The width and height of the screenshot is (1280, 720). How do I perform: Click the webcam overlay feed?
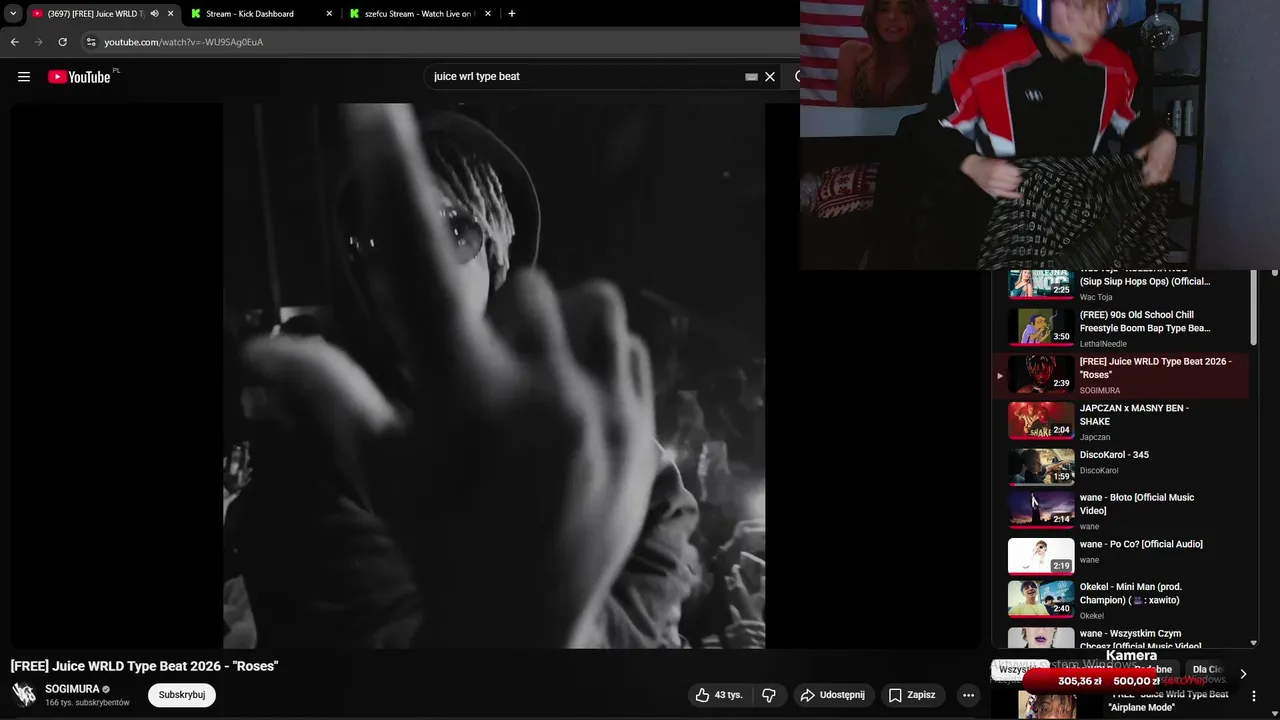click(x=1040, y=135)
